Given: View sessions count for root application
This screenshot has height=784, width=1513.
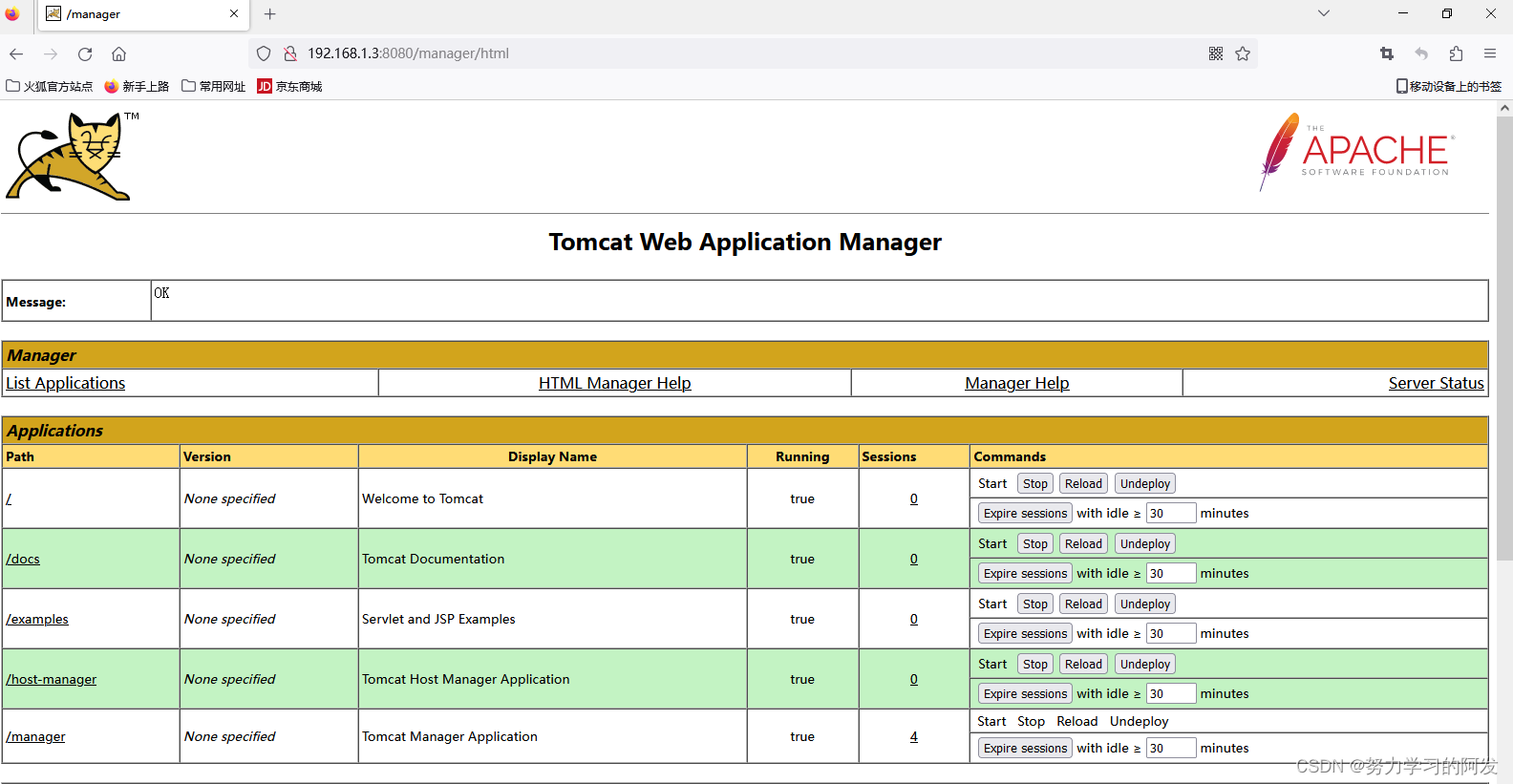Looking at the screenshot, I should click(x=914, y=498).
